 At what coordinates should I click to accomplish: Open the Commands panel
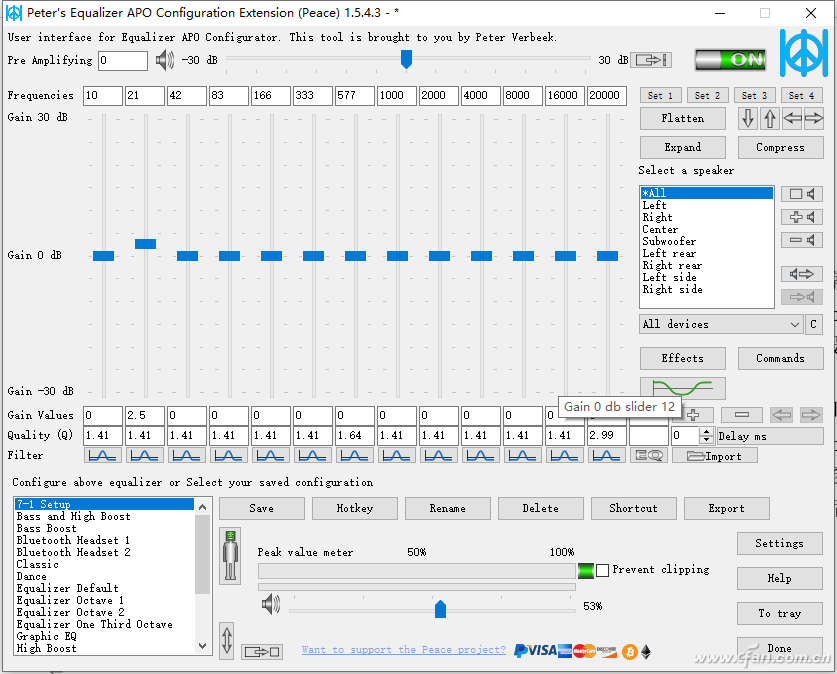pos(780,358)
